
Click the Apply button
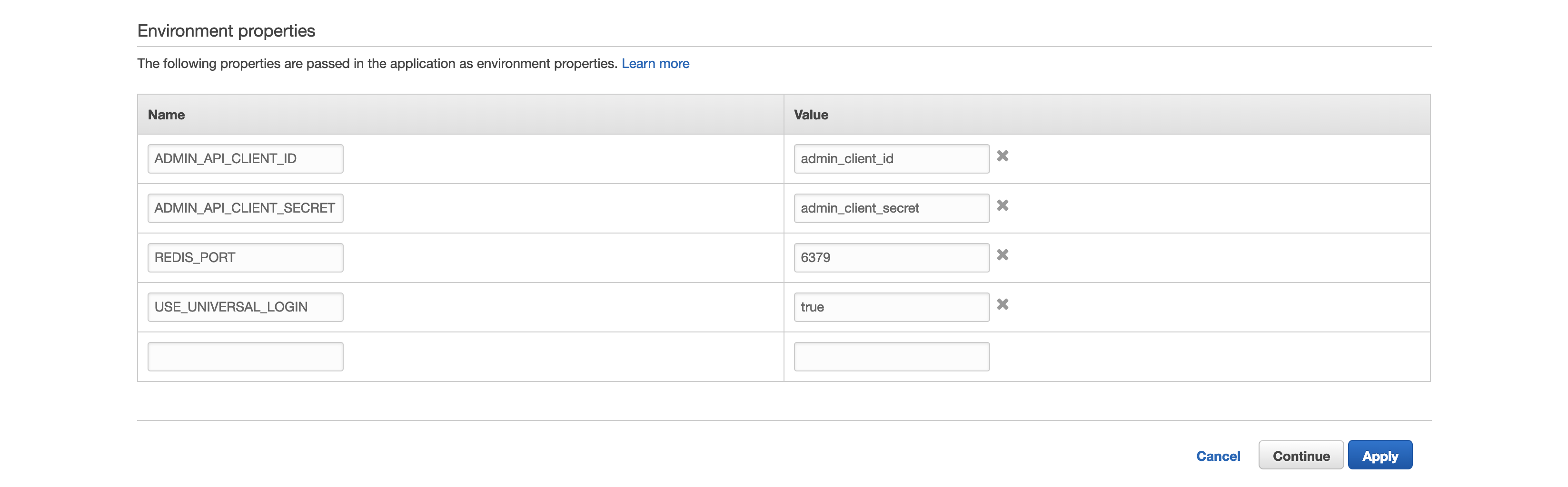pyautogui.click(x=1379, y=456)
